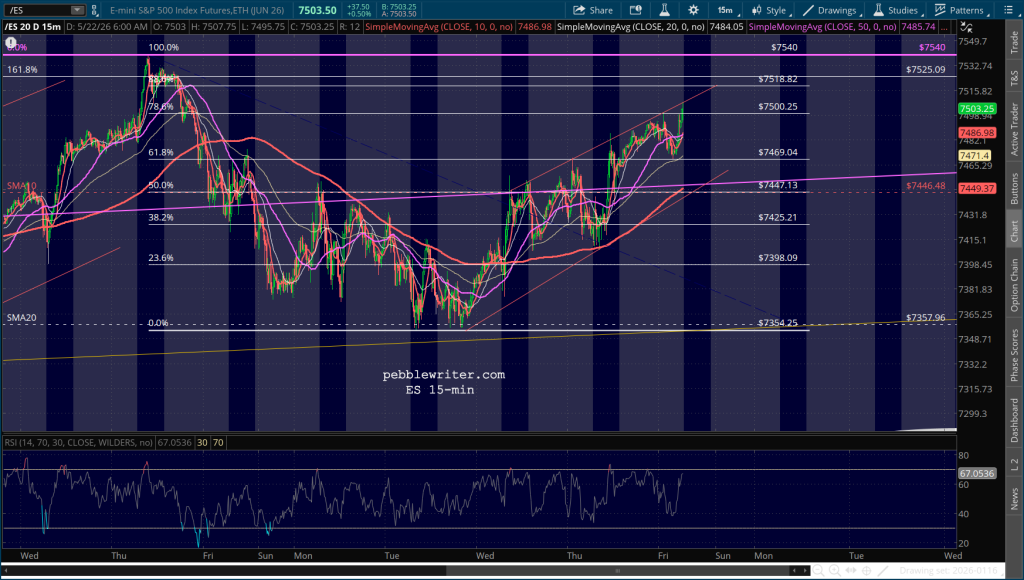Click the symbol link chain icon

click(95, 10)
